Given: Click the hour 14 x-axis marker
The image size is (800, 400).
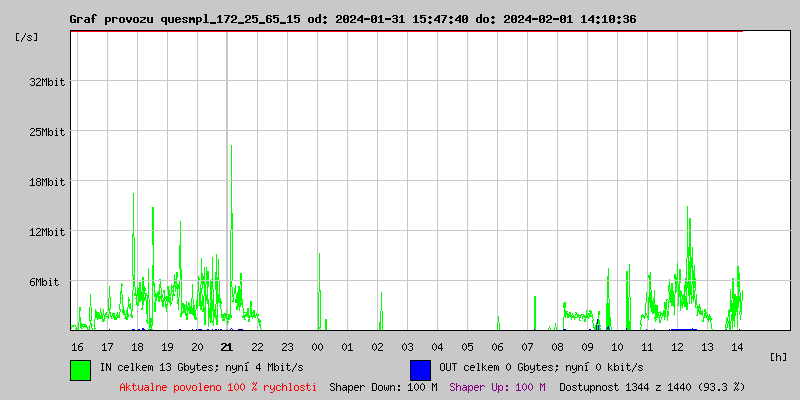Looking at the screenshot, I should click(737, 346).
